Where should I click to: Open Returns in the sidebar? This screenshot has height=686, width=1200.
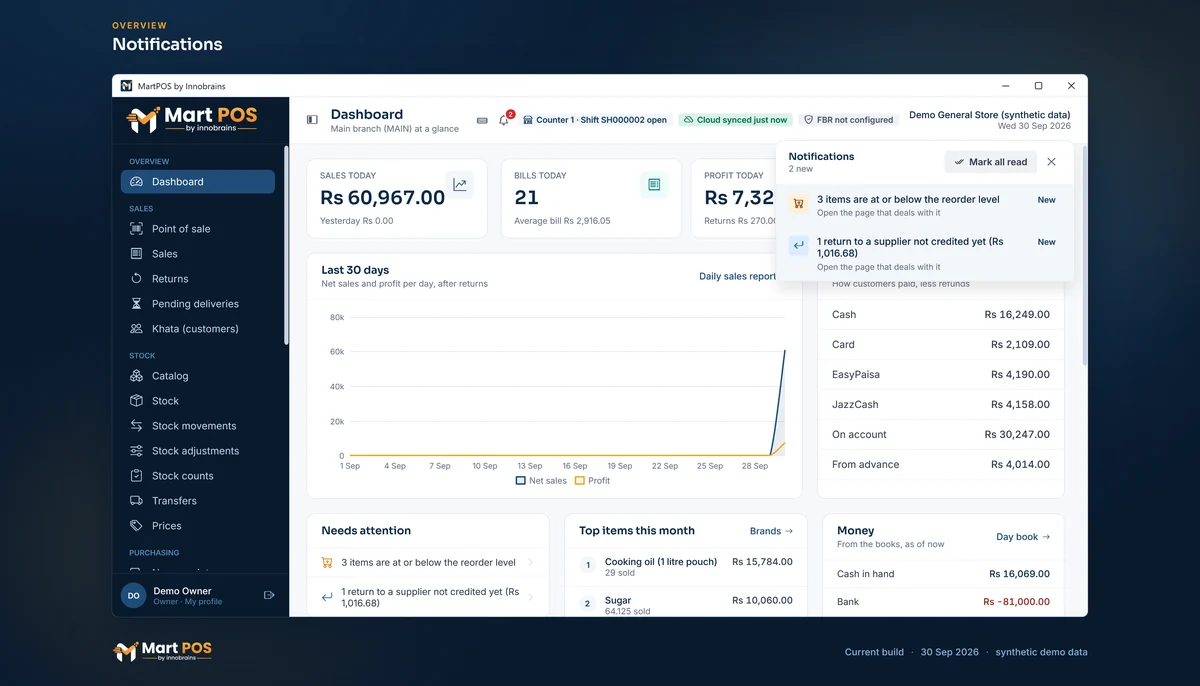tap(198, 279)
